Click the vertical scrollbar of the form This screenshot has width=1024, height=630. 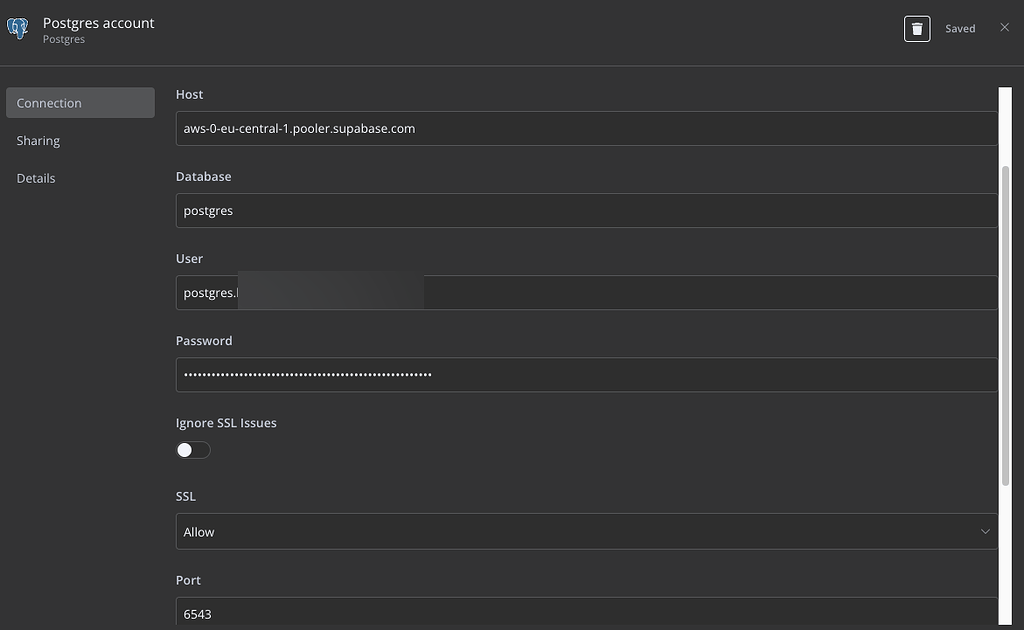pos(1005,320)
